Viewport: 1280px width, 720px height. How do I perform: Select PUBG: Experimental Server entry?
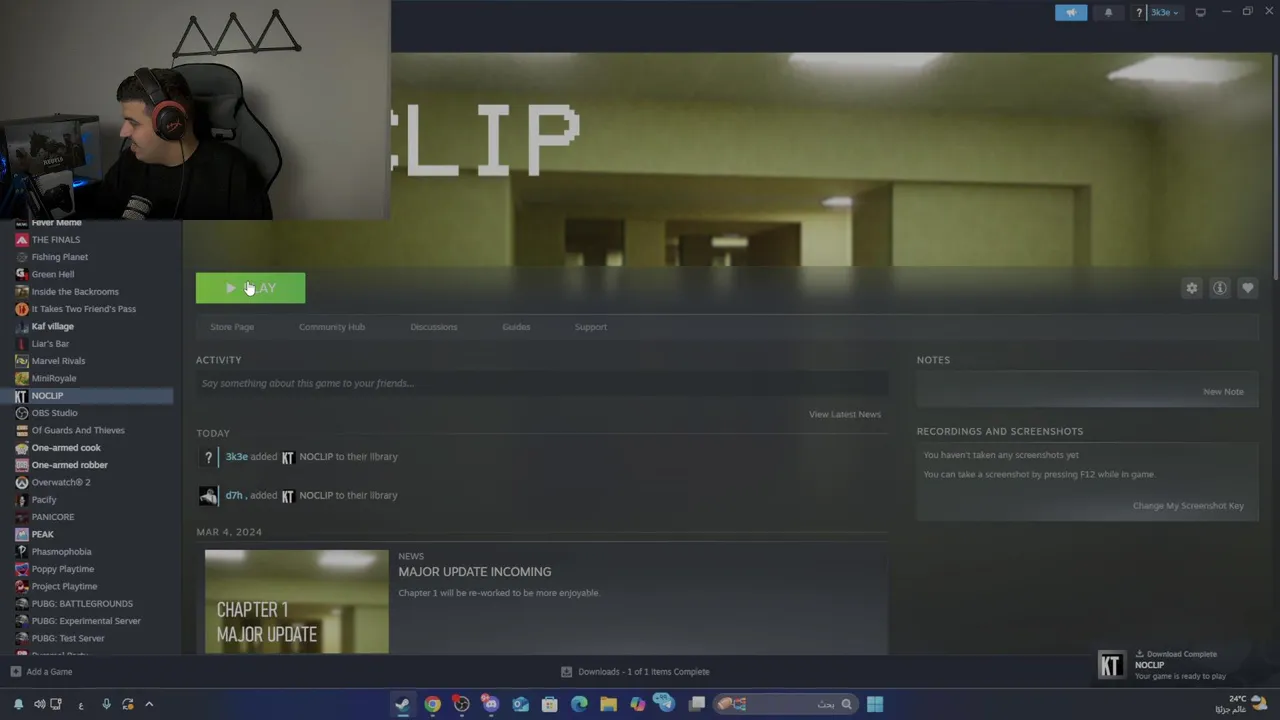click(86, 621)
